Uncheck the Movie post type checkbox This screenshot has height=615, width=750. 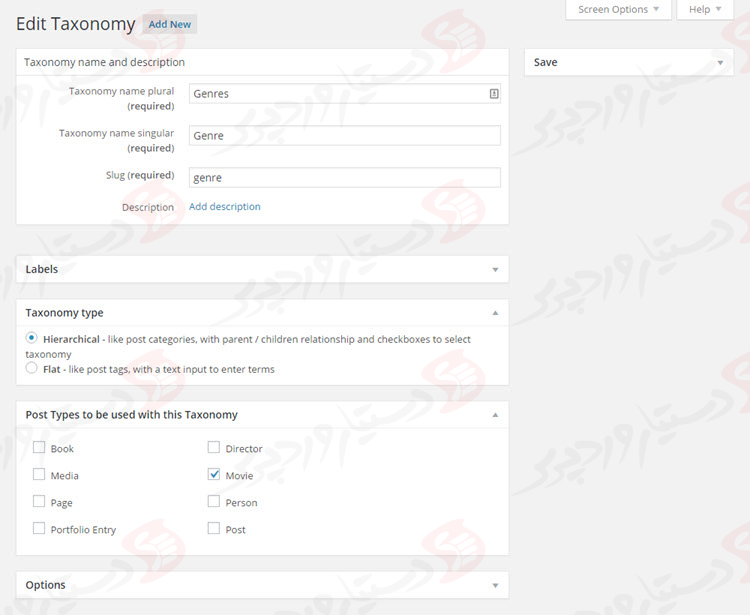[x=214, y=474]
